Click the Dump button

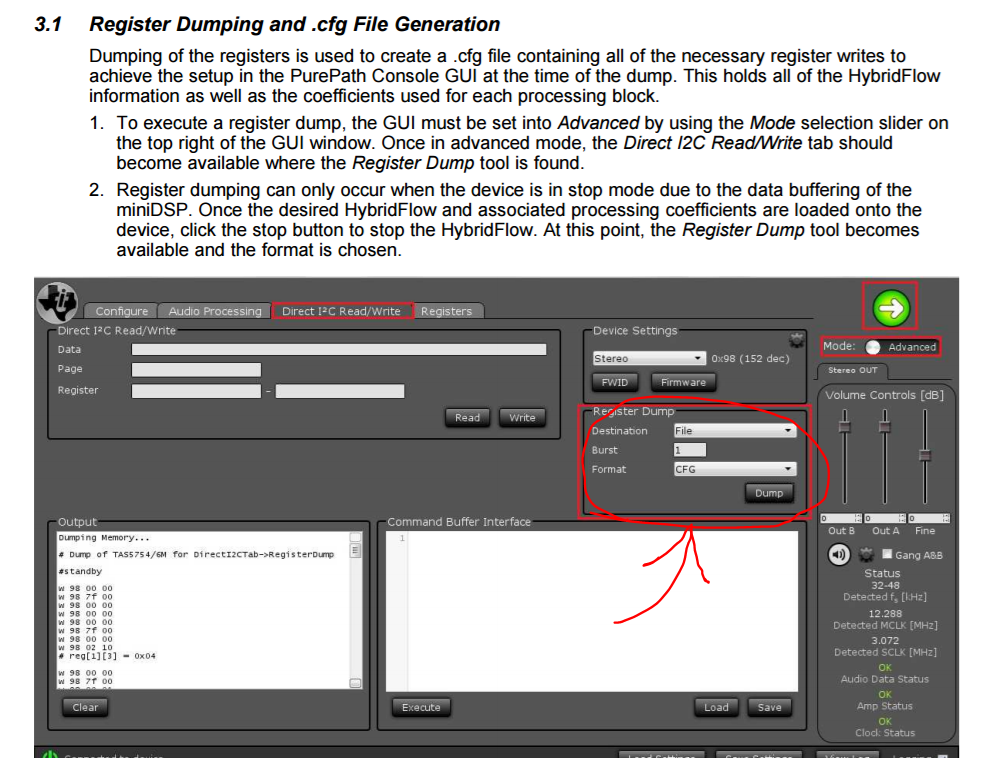(x=769, y=493)
